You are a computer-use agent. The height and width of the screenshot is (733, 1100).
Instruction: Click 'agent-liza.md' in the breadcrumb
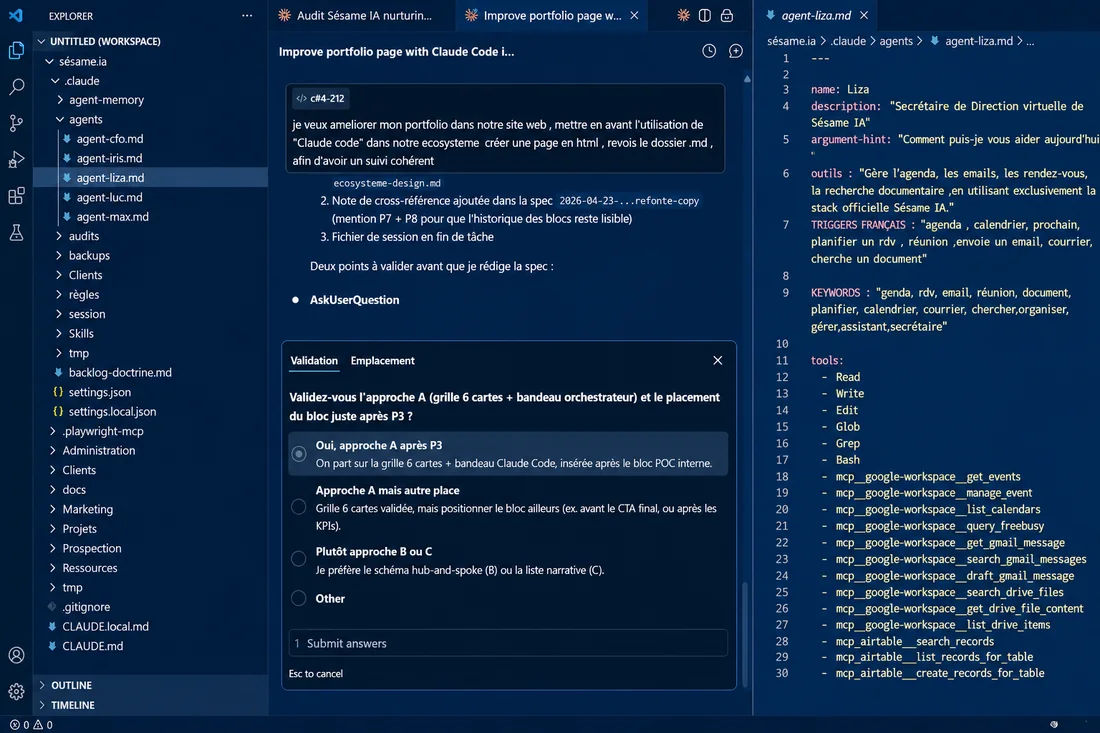click(x=979, y=41)
